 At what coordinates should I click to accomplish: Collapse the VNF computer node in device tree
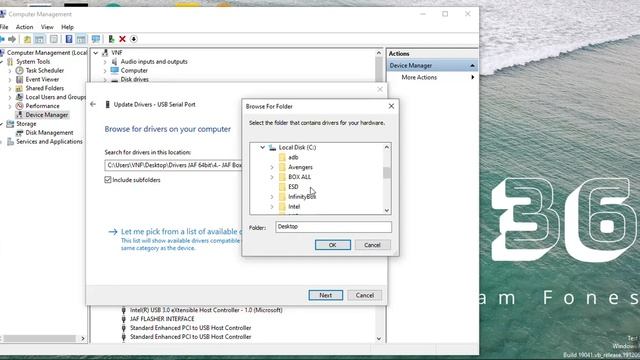coord(96,53)
